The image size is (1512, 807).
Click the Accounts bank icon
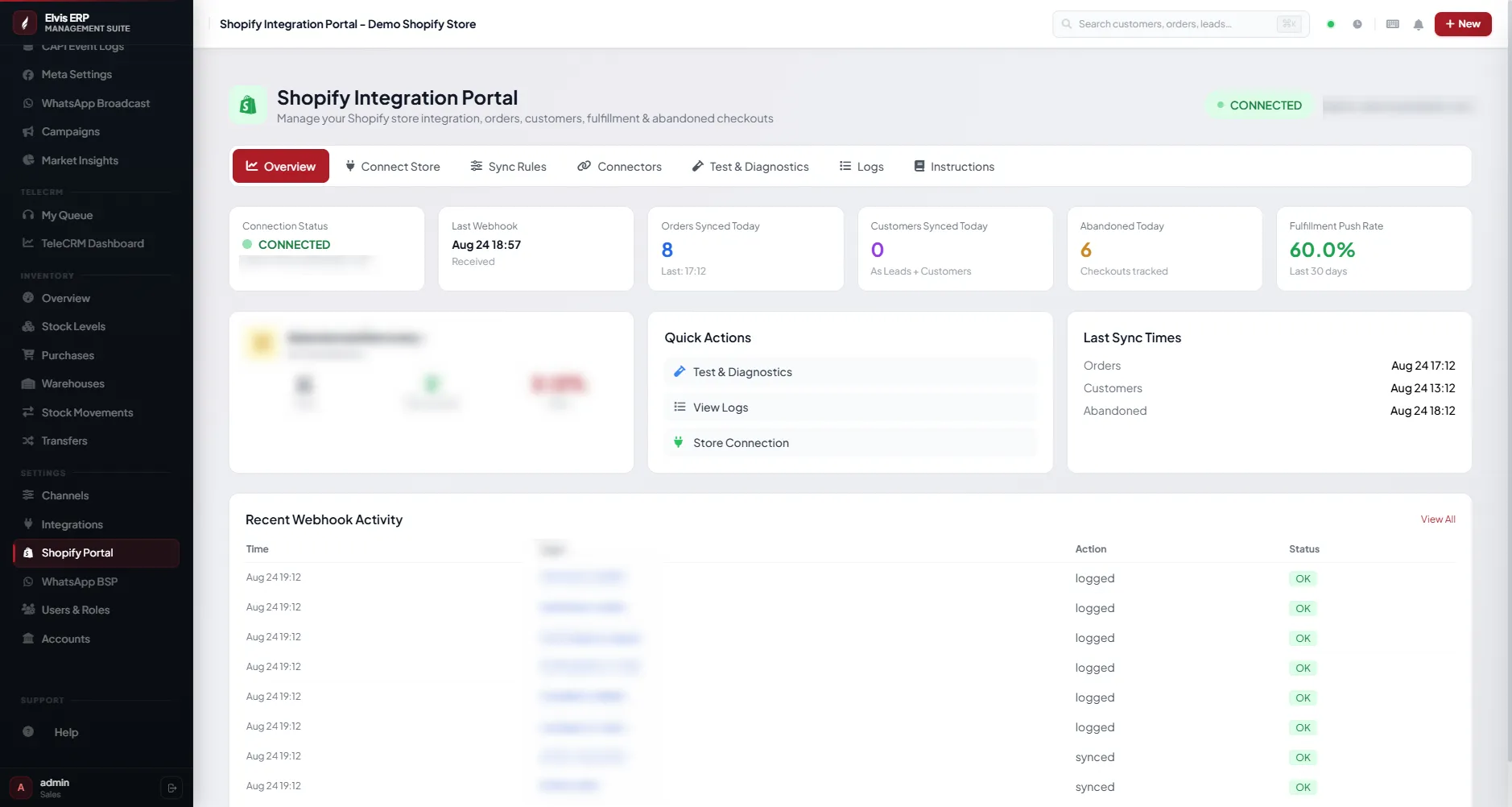pos(28,639)
